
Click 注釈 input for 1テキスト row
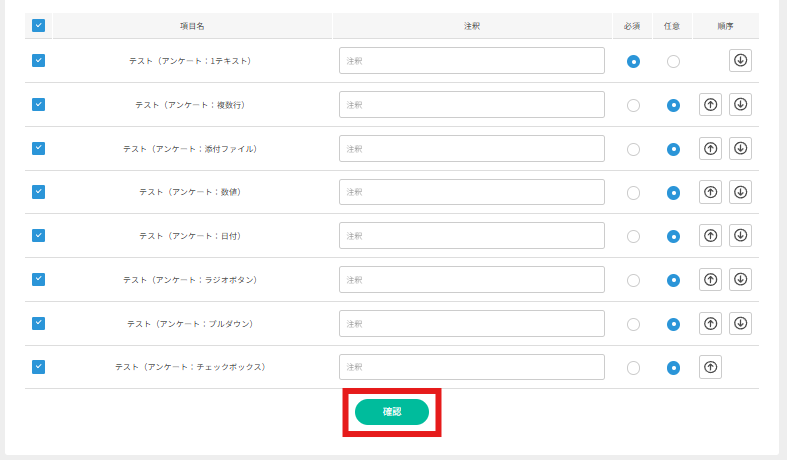click(471, 61)
